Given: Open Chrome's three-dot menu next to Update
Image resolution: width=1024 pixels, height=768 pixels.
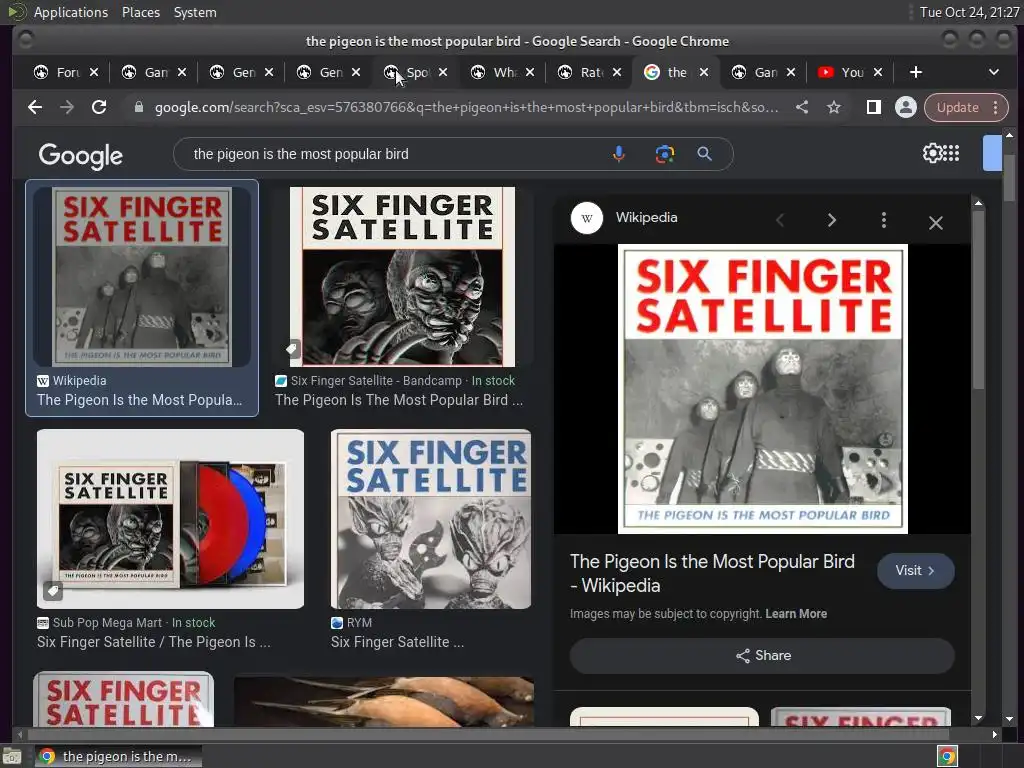Looking at the screenshot, I should [995, 107].
